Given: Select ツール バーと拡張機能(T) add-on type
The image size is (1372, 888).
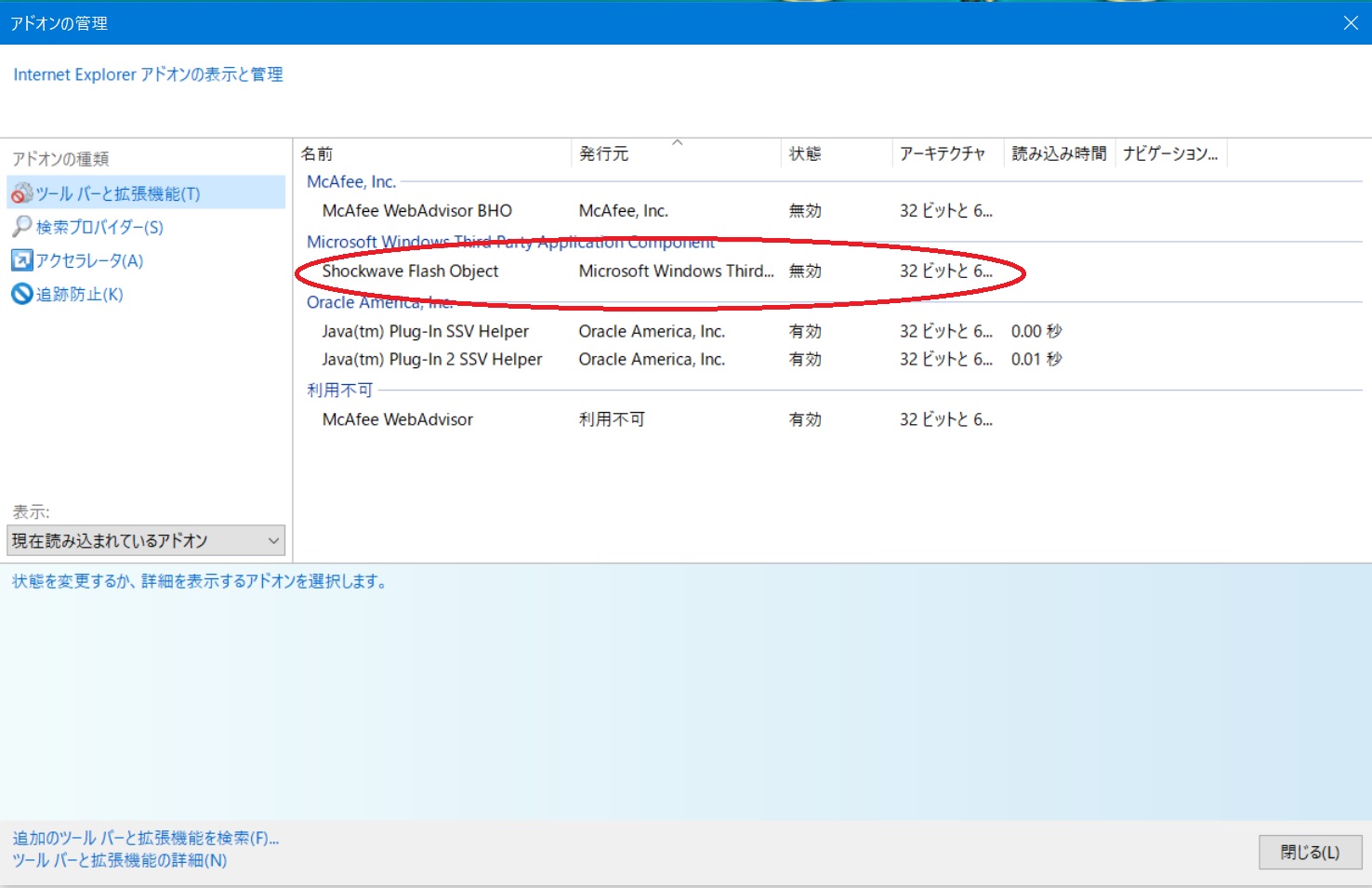Looking at the screenshot, I should coord(146,193).
